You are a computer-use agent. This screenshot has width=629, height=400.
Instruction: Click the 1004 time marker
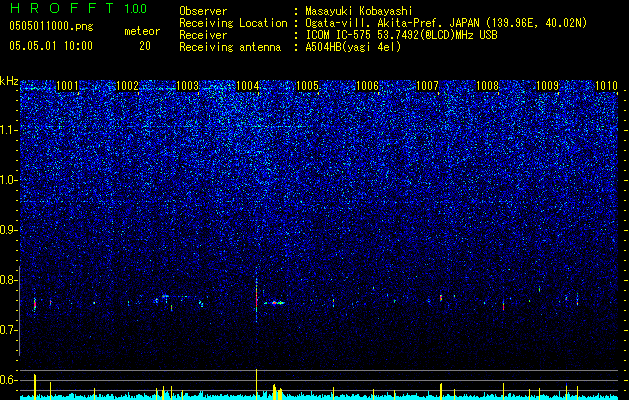click(x=248, y=85)
